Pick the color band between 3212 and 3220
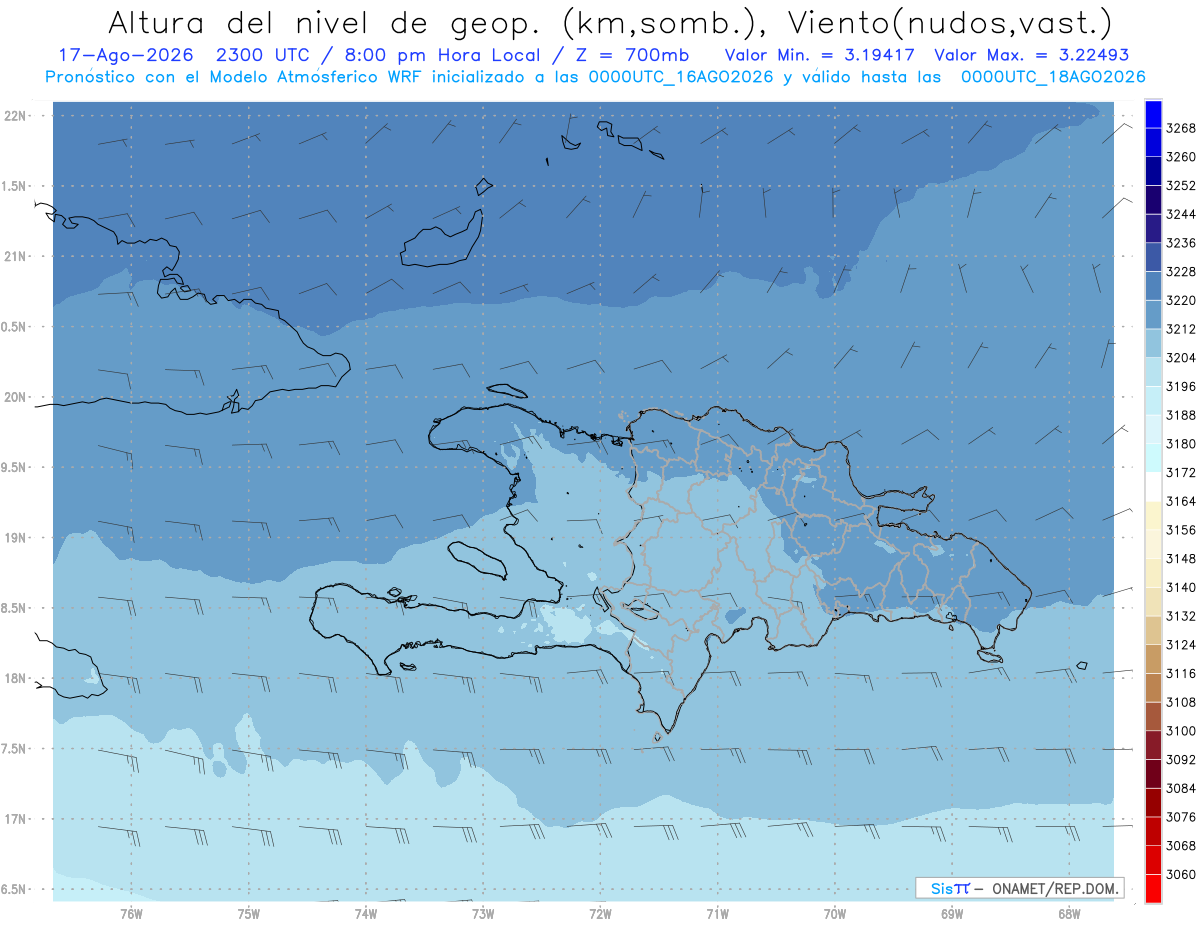The image size is (1200, 927). [x=1153, y=315]
